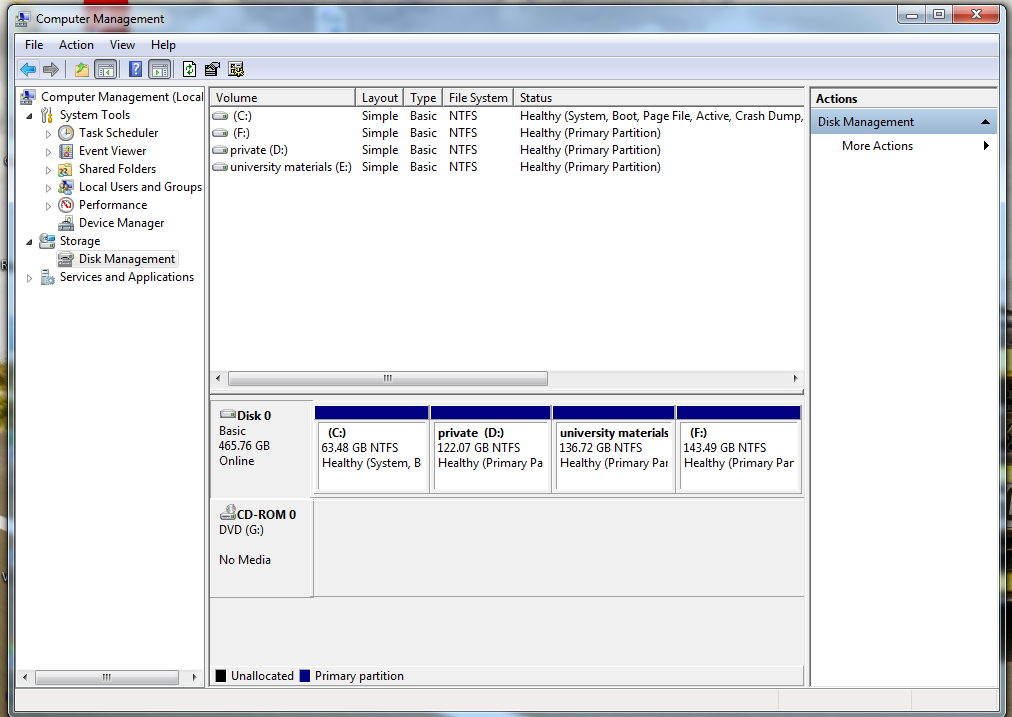The height and width of the screenshot is (717, 1012).
Task: Open the More Actions submenu arrow
Action: click(986, 145)
